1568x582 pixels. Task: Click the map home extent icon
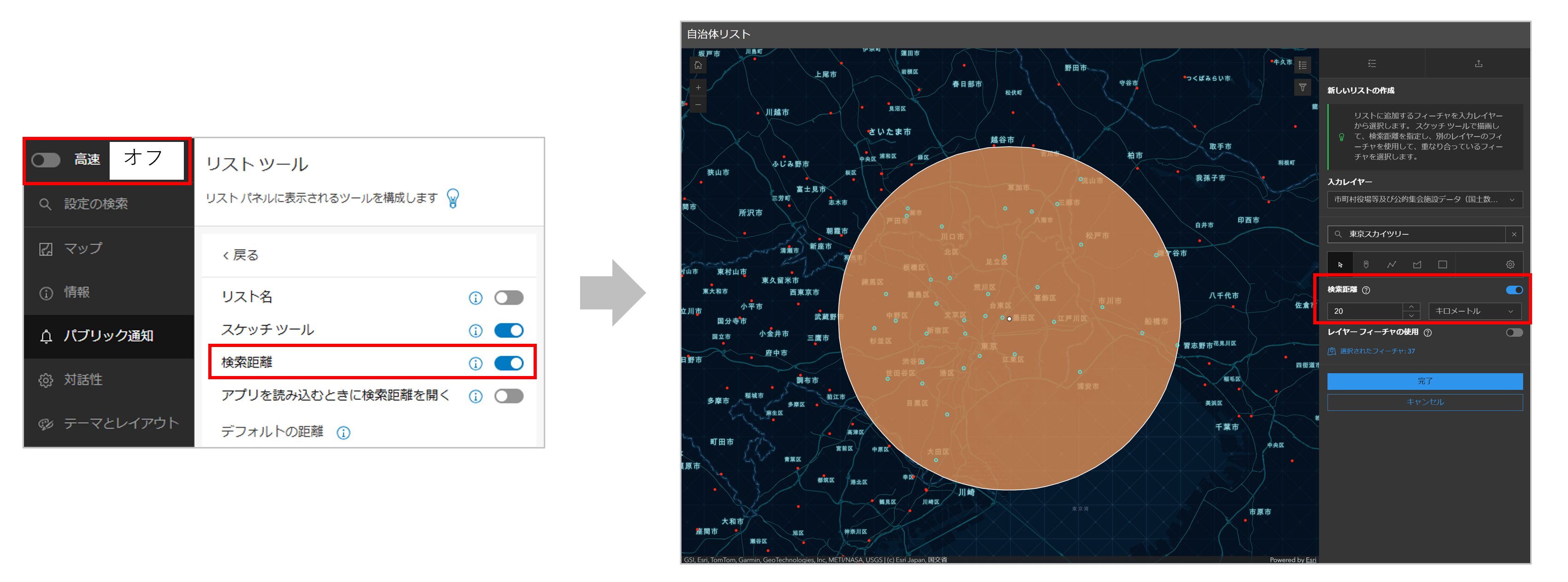pyautogui.click(x=698, y=65)
